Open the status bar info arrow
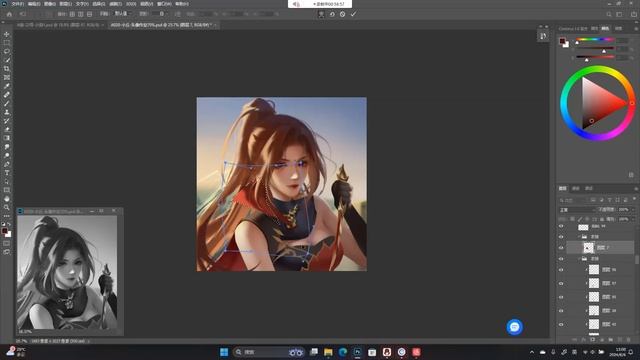Image resolution: width=640 pixels, height=360 pixels. (x=89, y=341)
